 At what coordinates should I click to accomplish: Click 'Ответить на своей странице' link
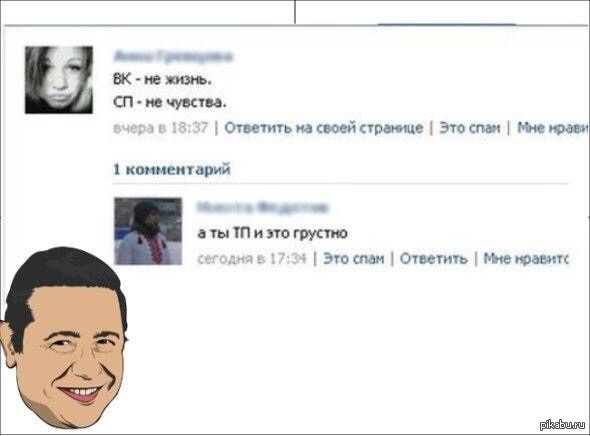(324, 128)
